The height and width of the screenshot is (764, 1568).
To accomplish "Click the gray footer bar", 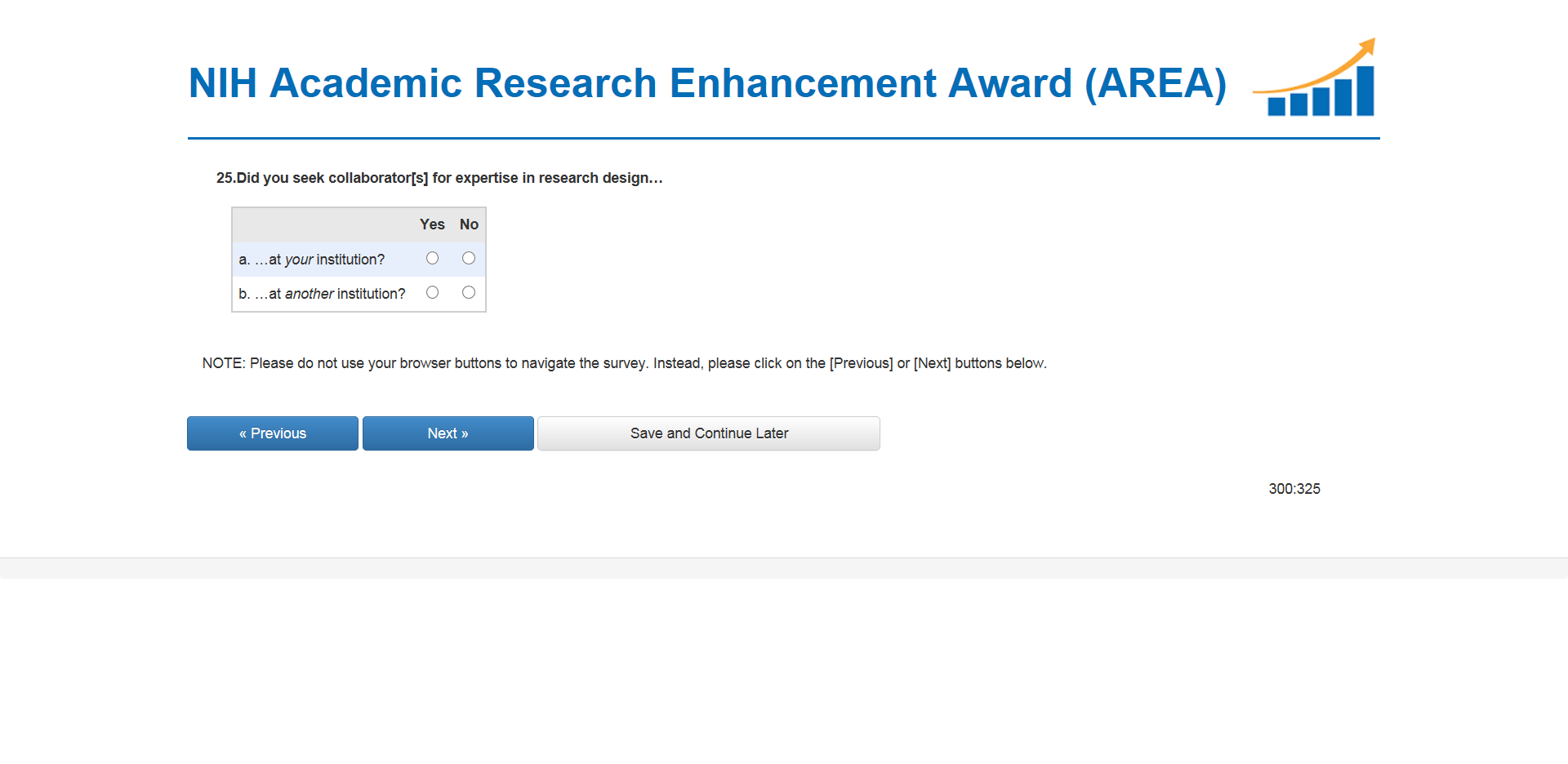I will coord(784,568).
